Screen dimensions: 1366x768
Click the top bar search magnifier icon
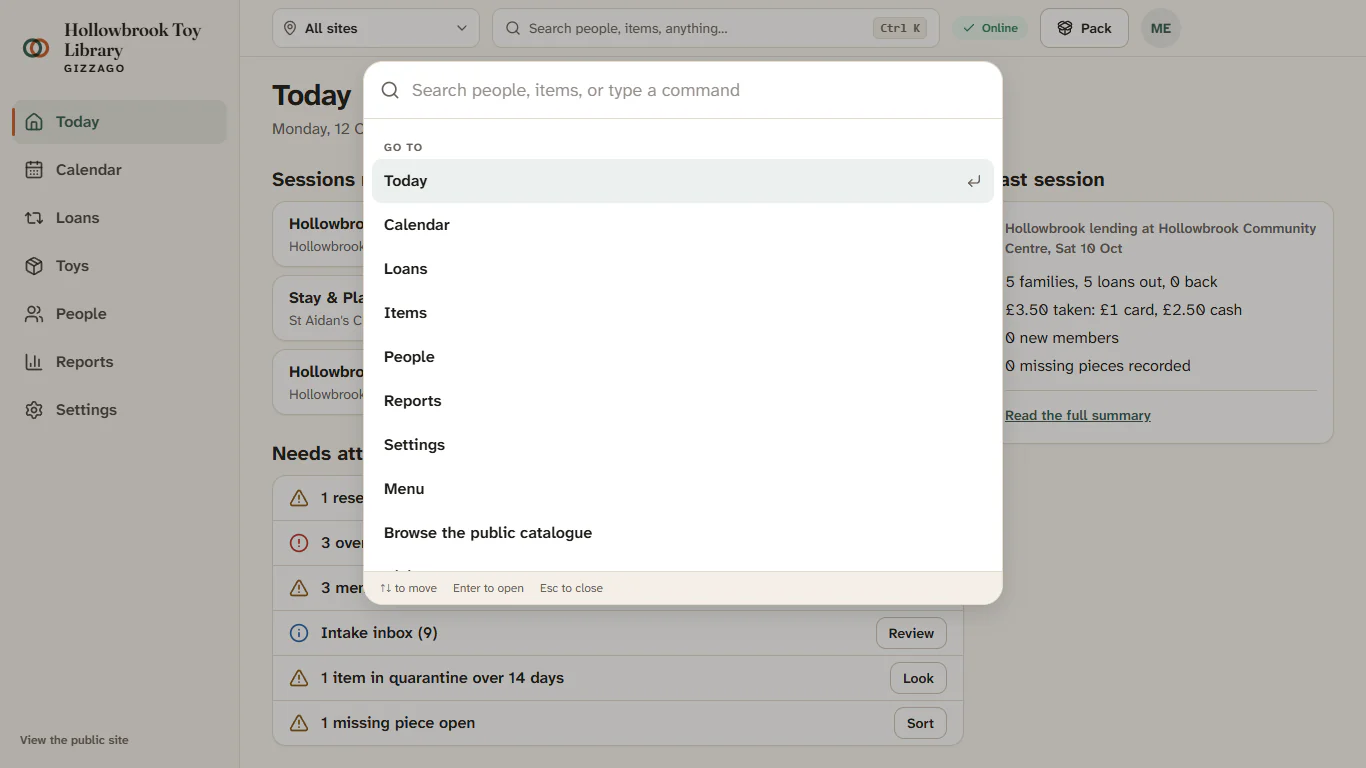point(513,28)
